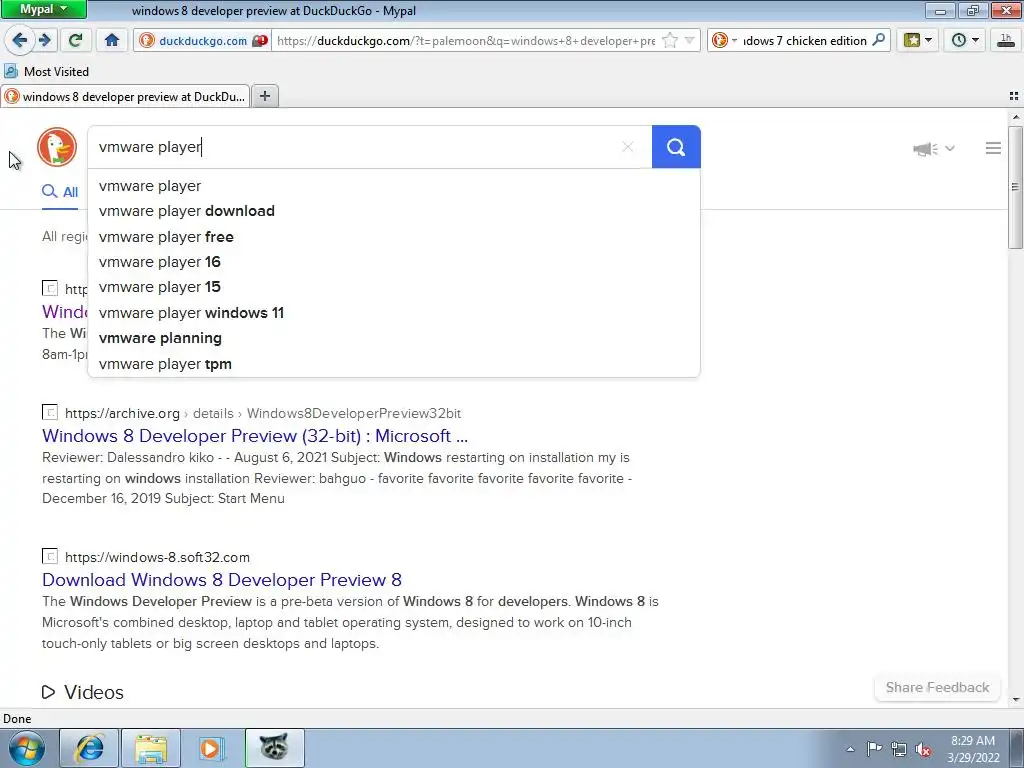Launch Internet Explorer from taskbar
This screenshot has height=768, width=1024.
click(x=89, y=748)
